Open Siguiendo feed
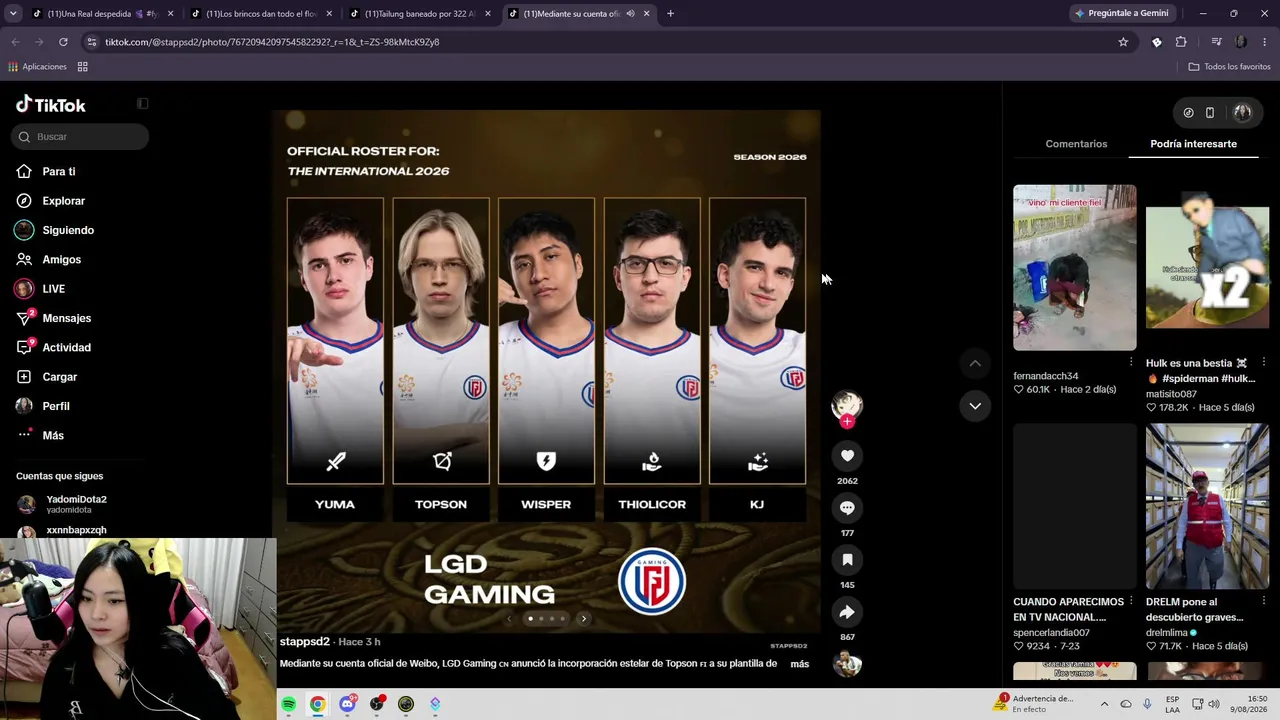The image size is (1280, 720). 68,230
